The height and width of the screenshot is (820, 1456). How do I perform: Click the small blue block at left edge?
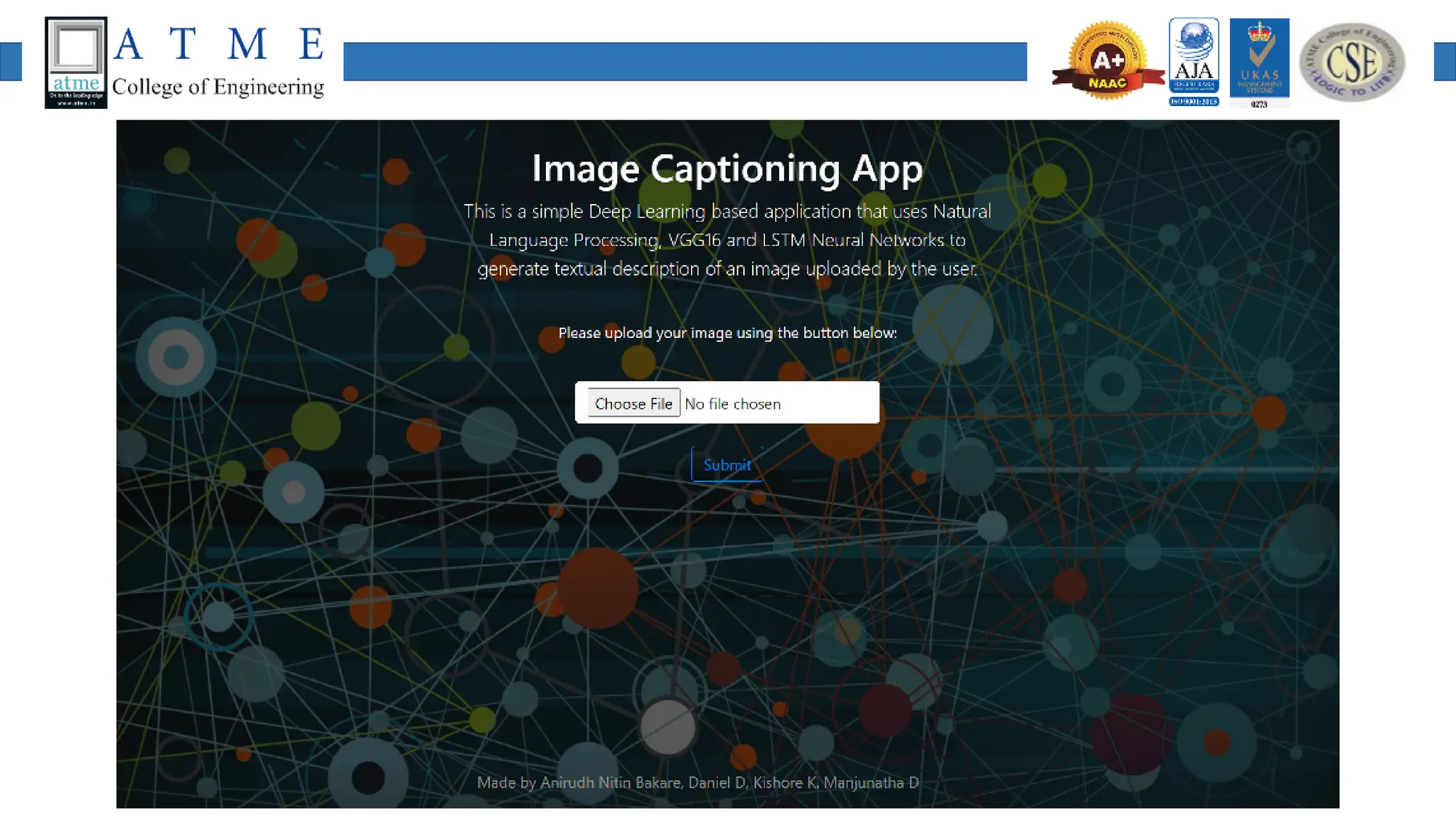10,62
